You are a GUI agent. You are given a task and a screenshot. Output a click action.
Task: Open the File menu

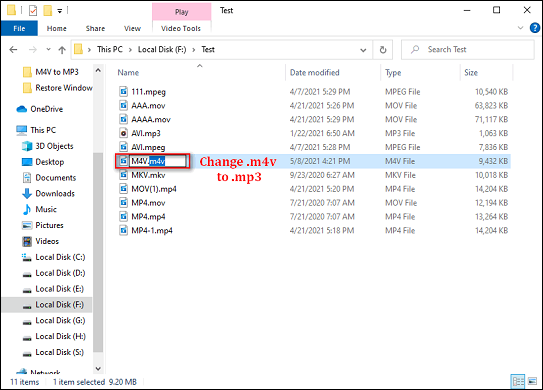[x=19, y=28]
